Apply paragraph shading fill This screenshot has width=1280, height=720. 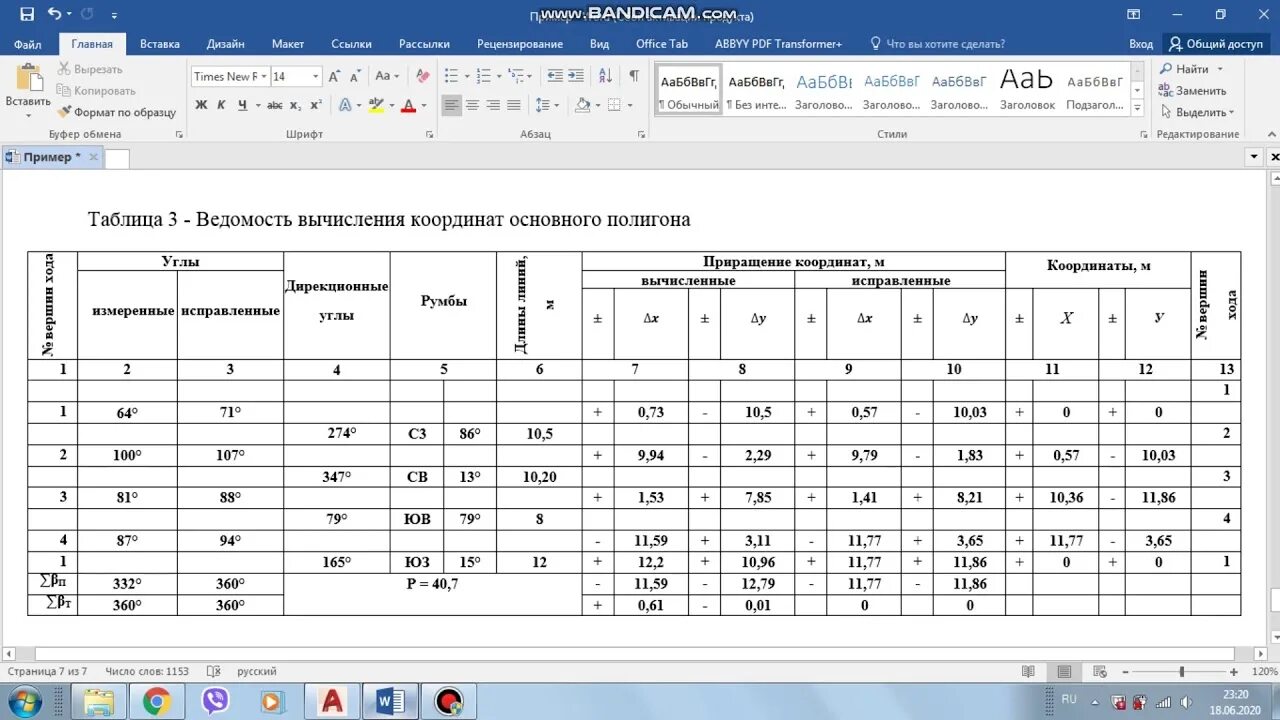[x=582, y=105]
